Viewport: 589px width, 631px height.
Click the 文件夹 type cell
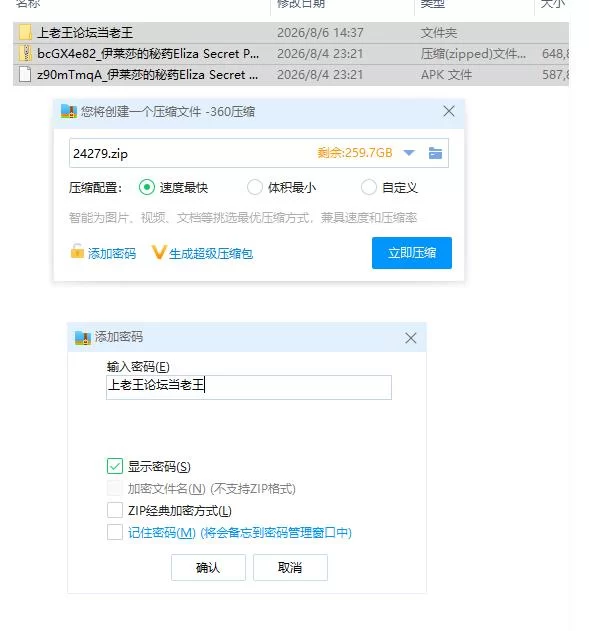coord(439,33)
